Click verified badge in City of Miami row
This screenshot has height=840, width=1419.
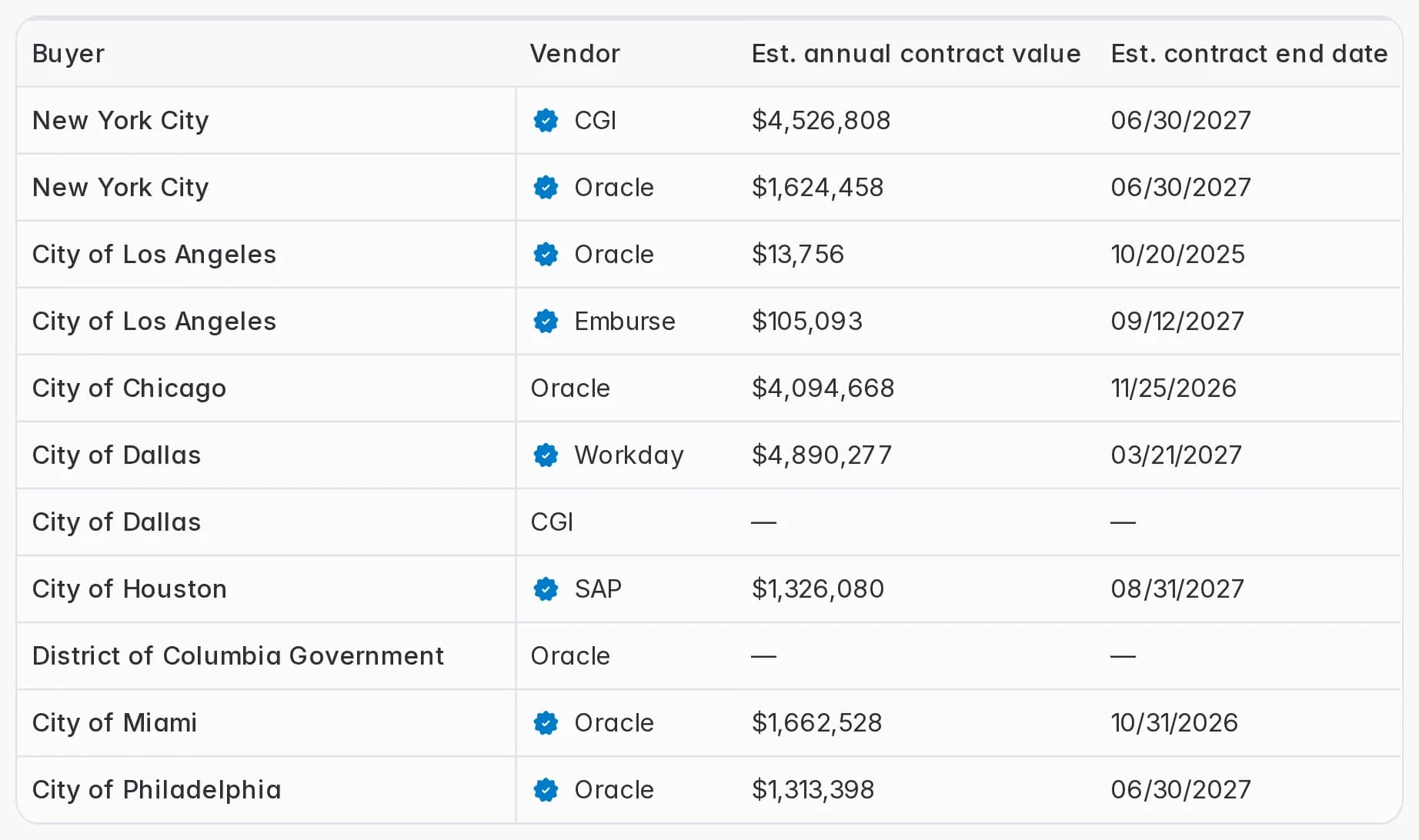pos(546,723)
